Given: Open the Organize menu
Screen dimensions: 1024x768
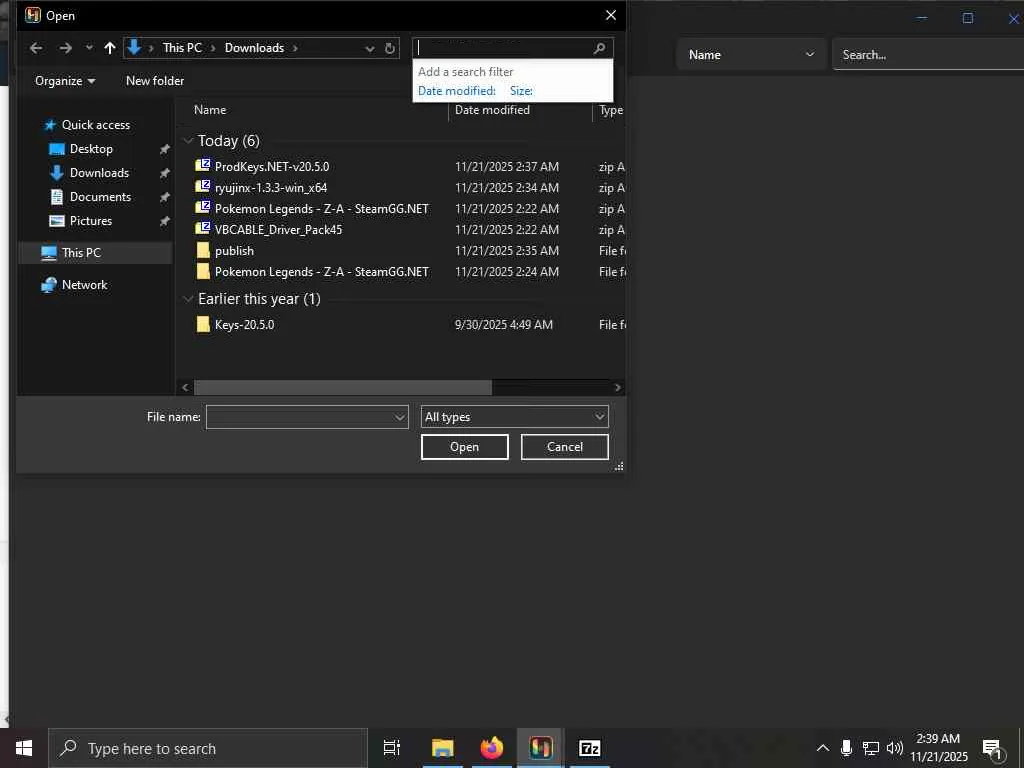Looking at the screenshot, I should click(65, 81).
